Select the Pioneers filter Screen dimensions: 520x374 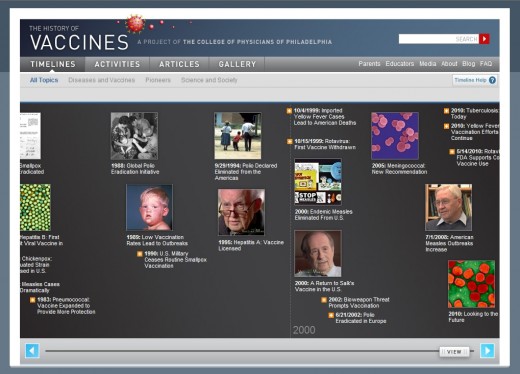pos(158,80)
